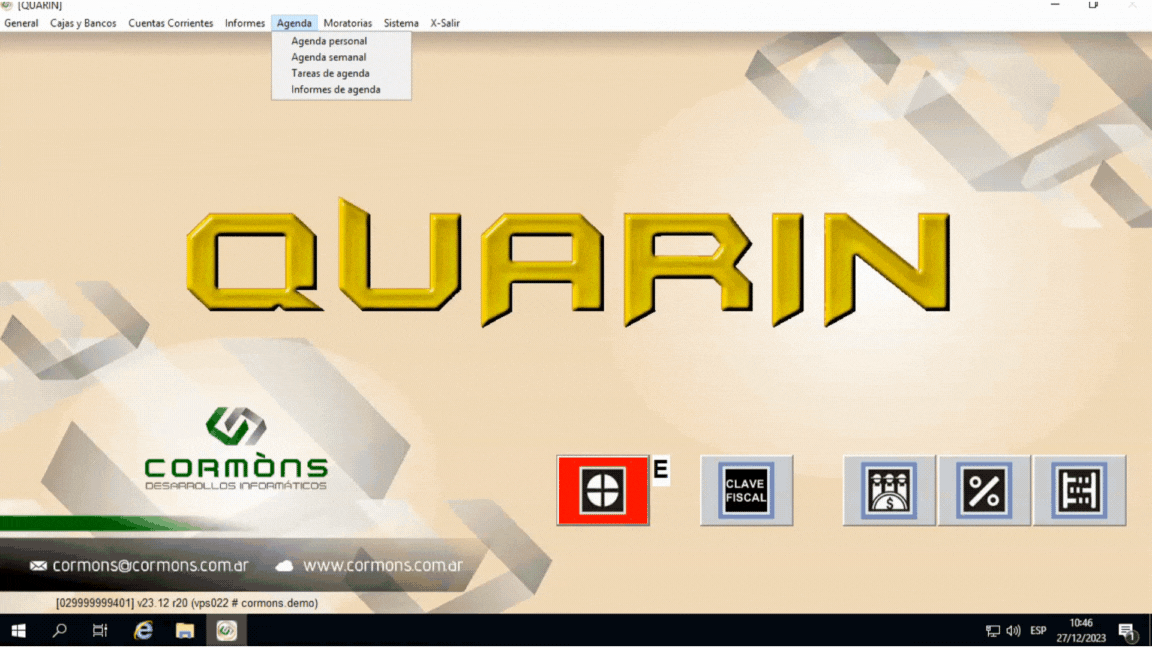
Task: Click the abacus calculator icon
Action: (x=1079, y=491)
